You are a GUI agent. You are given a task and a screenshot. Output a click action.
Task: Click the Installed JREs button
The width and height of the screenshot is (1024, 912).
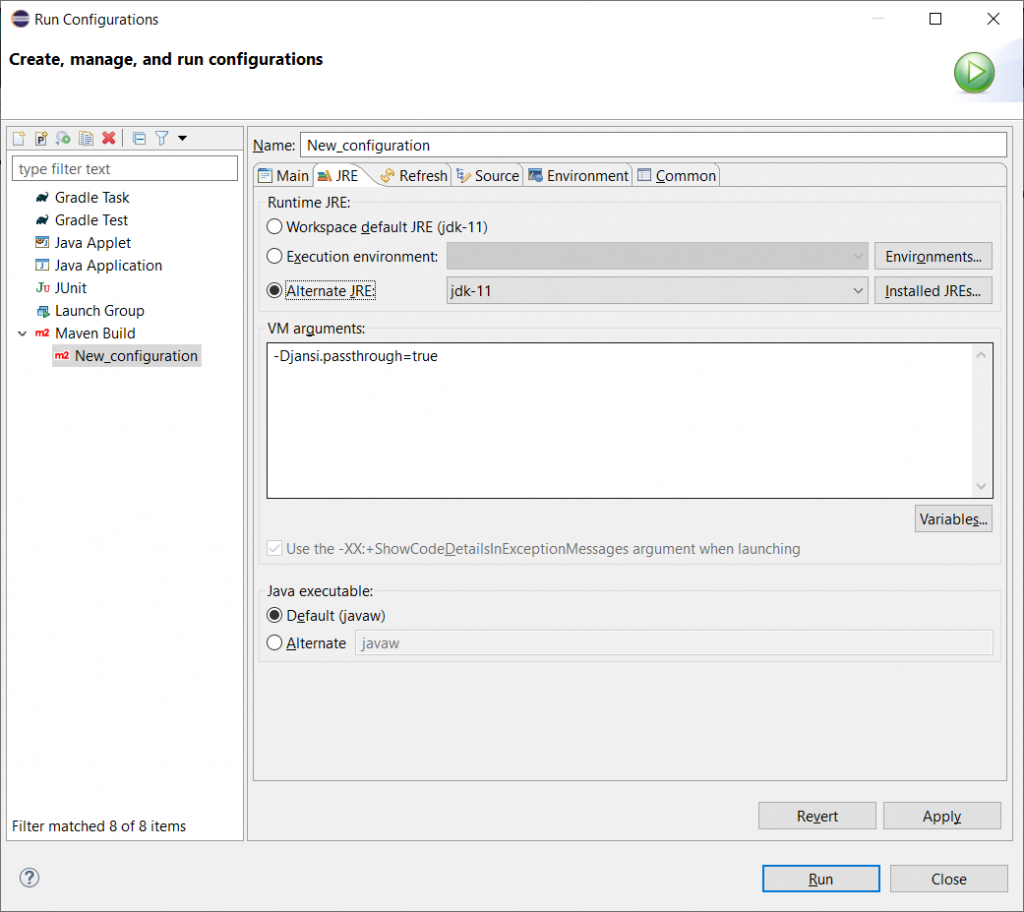(x=932, y=290)
